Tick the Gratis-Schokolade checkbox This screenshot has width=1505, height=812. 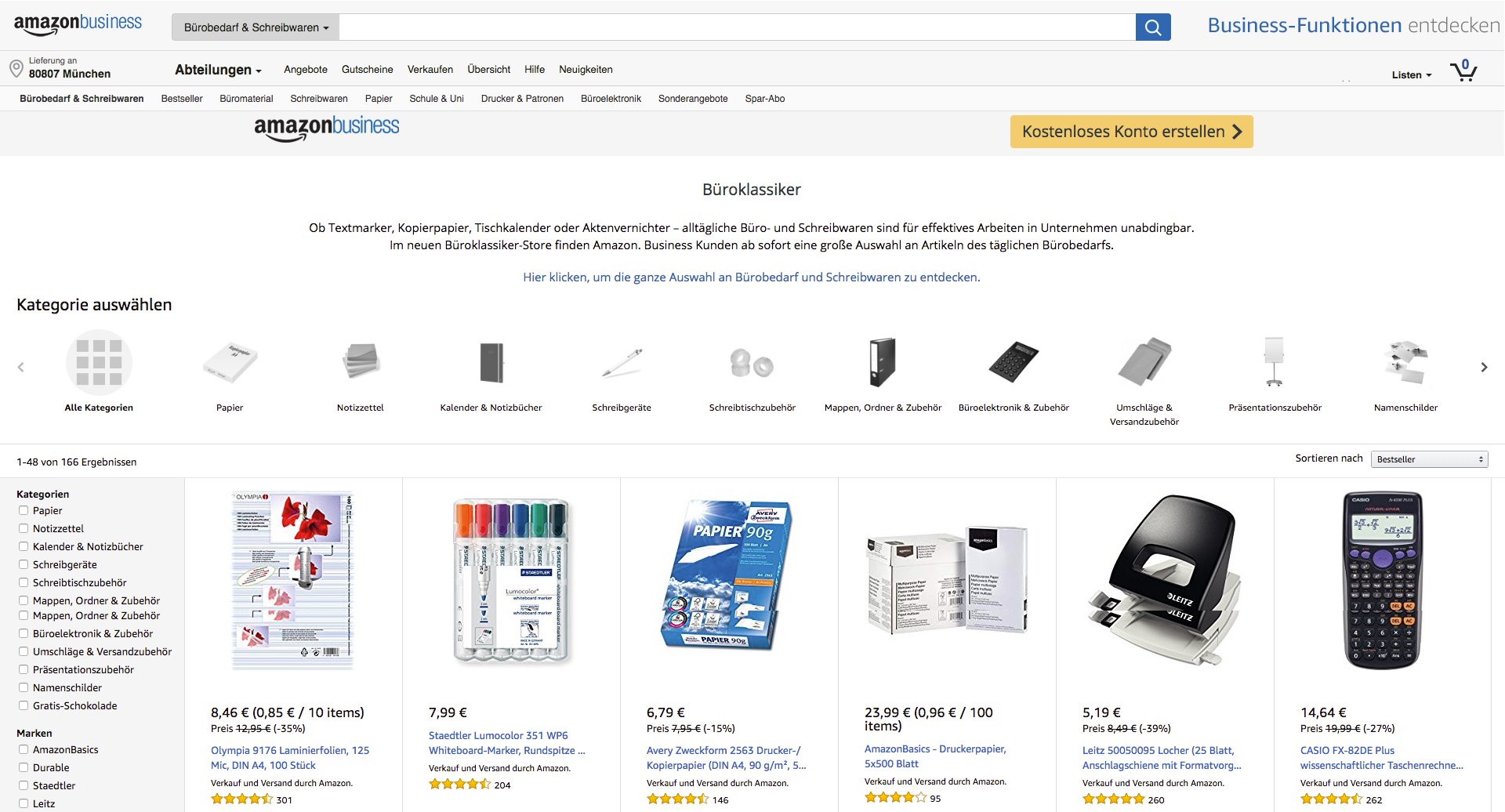pos(24,705)
